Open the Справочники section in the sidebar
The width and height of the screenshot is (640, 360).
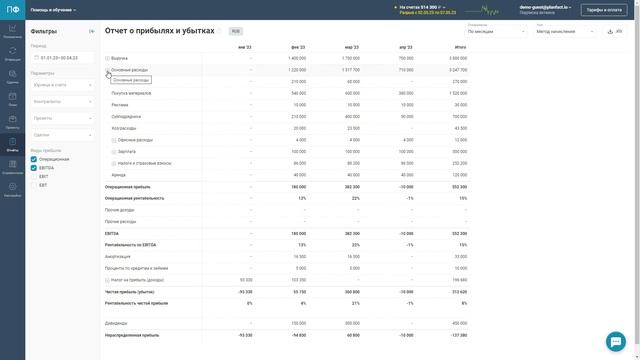[x=13, y=167]
